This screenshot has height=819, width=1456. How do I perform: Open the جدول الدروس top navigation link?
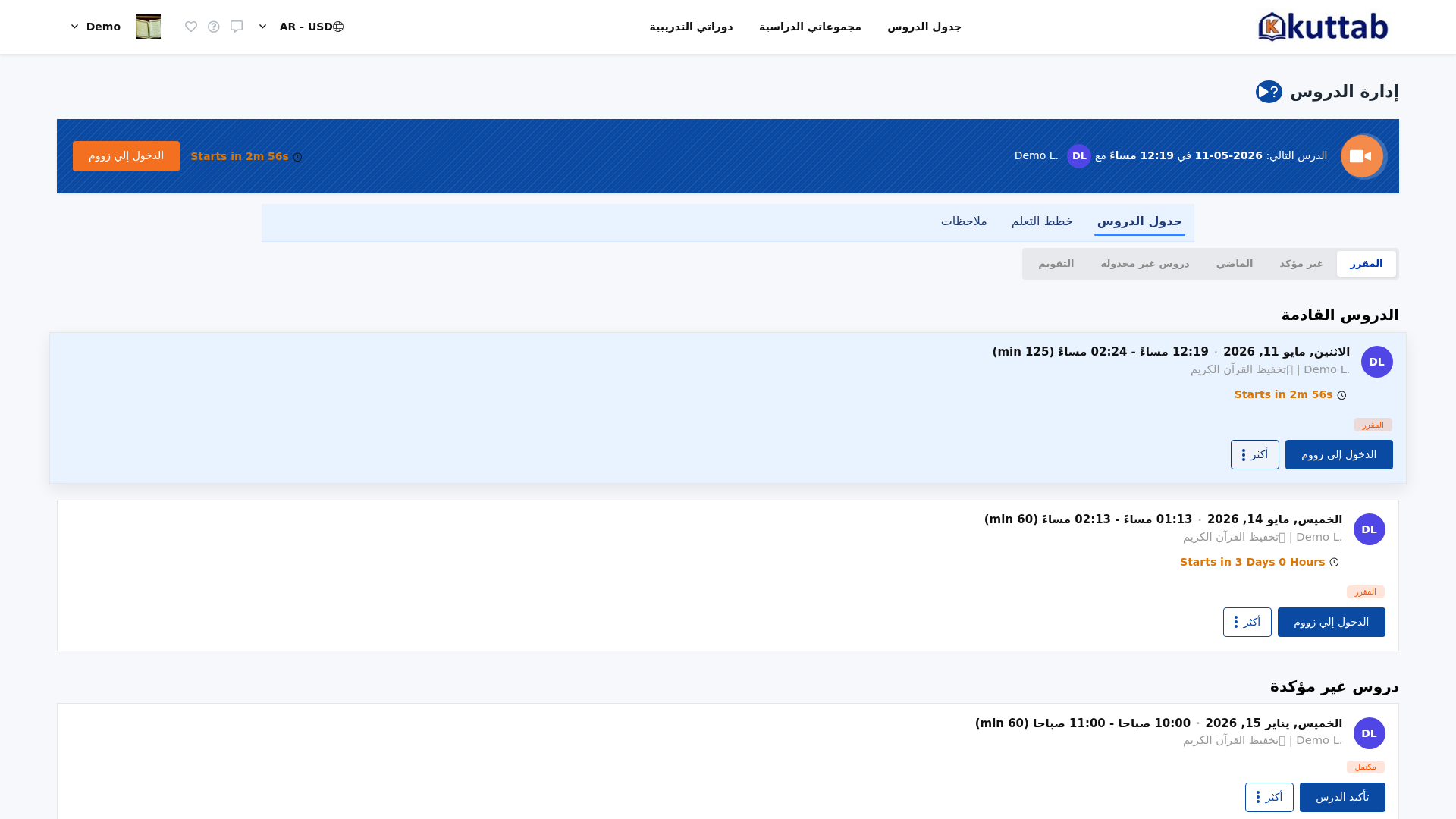(924, 27)
